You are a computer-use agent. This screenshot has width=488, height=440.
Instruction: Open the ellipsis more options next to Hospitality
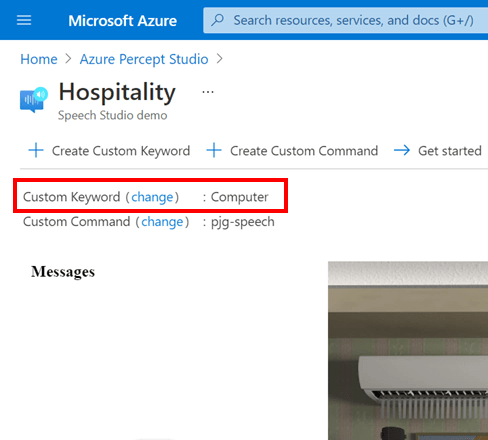point(208,92)
